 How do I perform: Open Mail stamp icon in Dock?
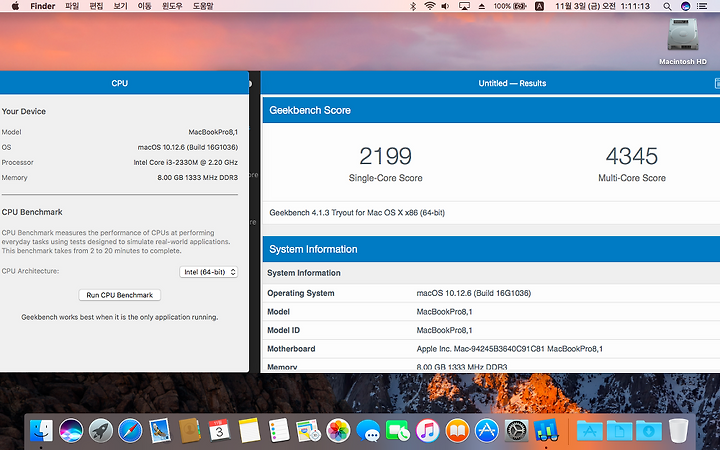pyautogui.click(x=160, y=431)
